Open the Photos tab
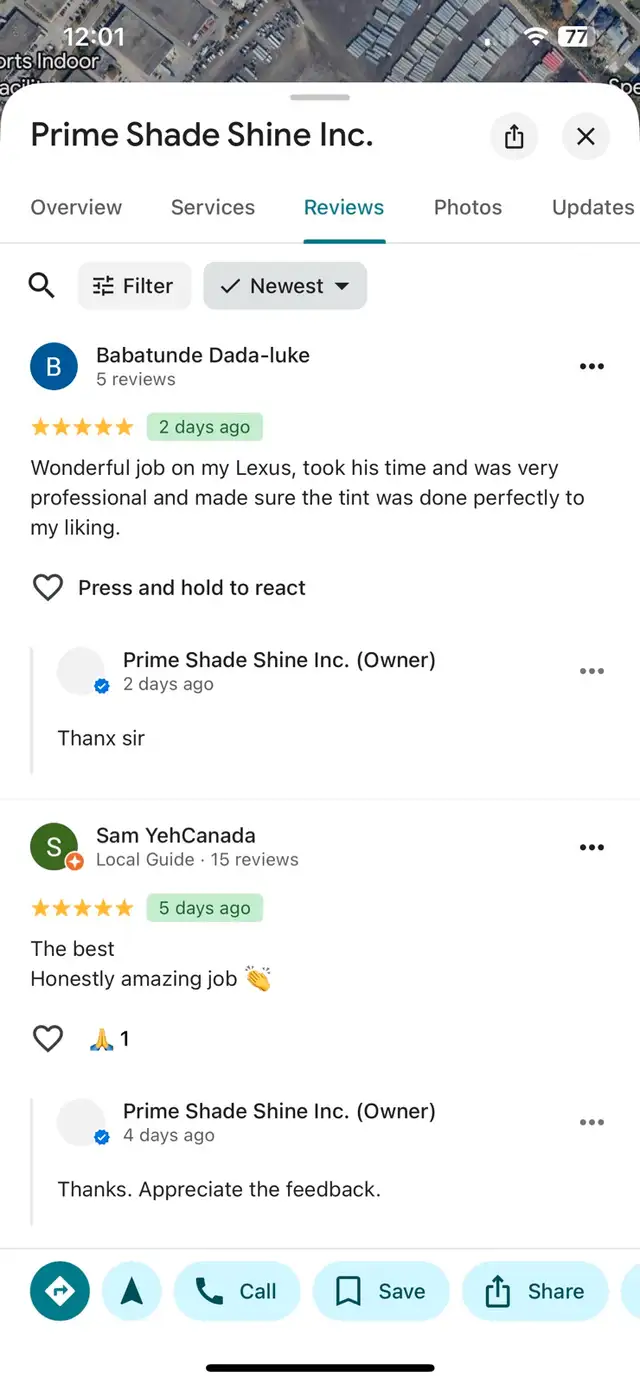640x1384 pixels. tap(468, 208)
